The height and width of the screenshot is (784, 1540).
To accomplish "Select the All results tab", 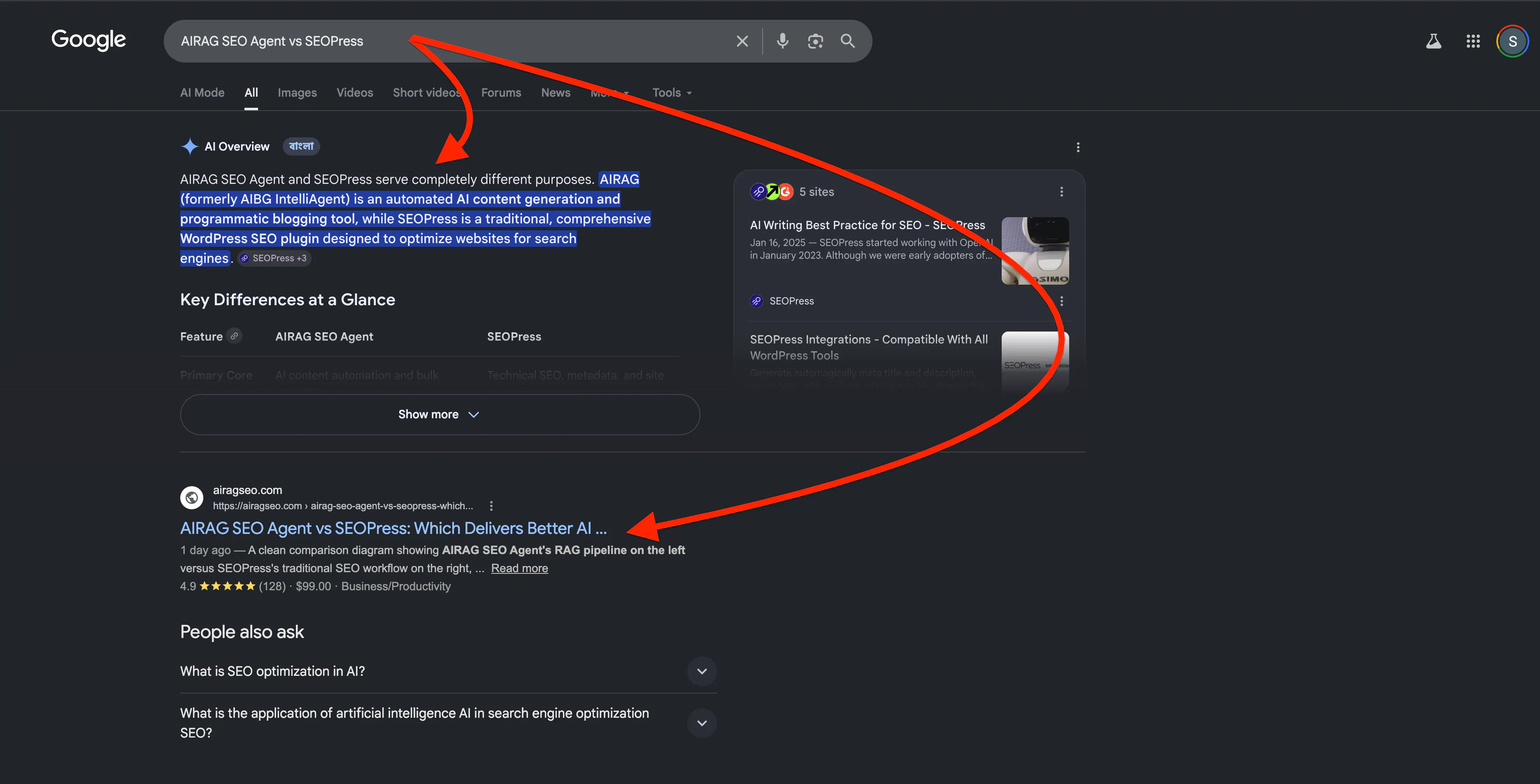I will [x=251, y=93].
